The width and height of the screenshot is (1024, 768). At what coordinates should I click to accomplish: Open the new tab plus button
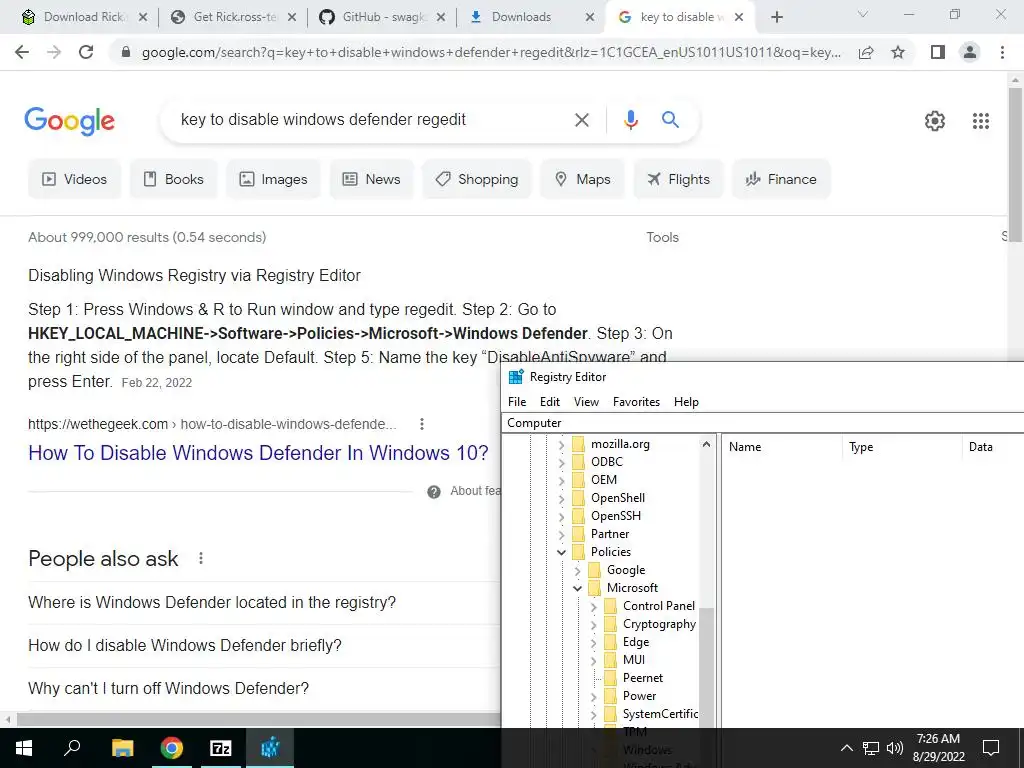coord(776,17)
